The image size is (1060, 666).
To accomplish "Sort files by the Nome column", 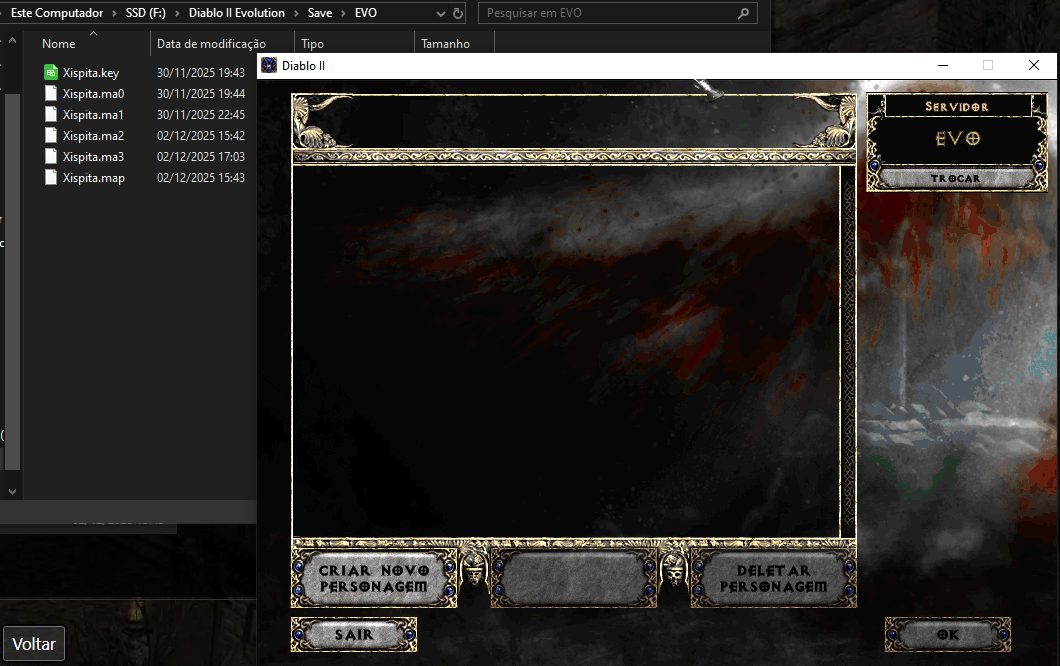I will coord(59,44).
